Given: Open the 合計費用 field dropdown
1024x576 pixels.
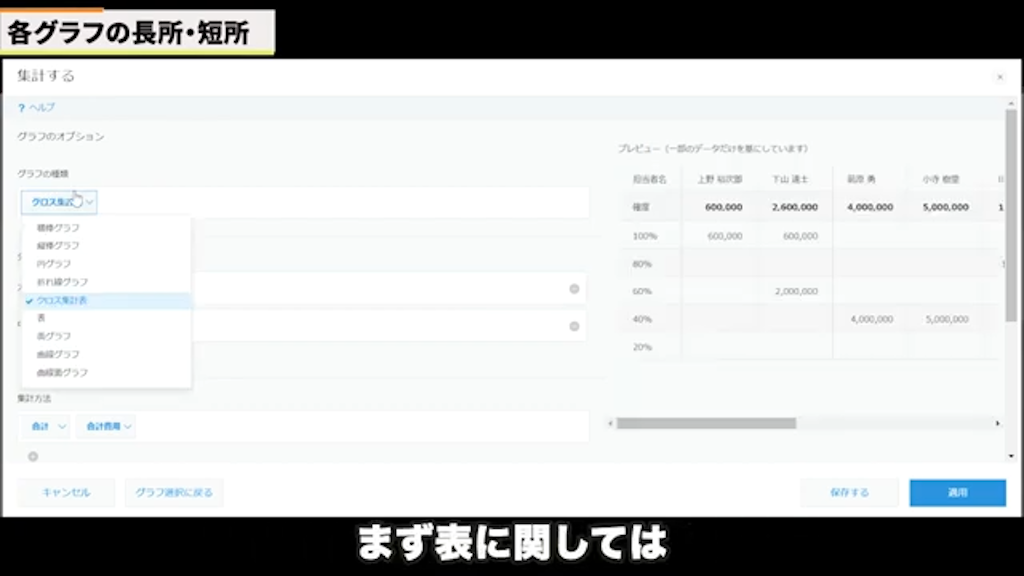Looking at the screenshot, I should [x=106, y=425].
